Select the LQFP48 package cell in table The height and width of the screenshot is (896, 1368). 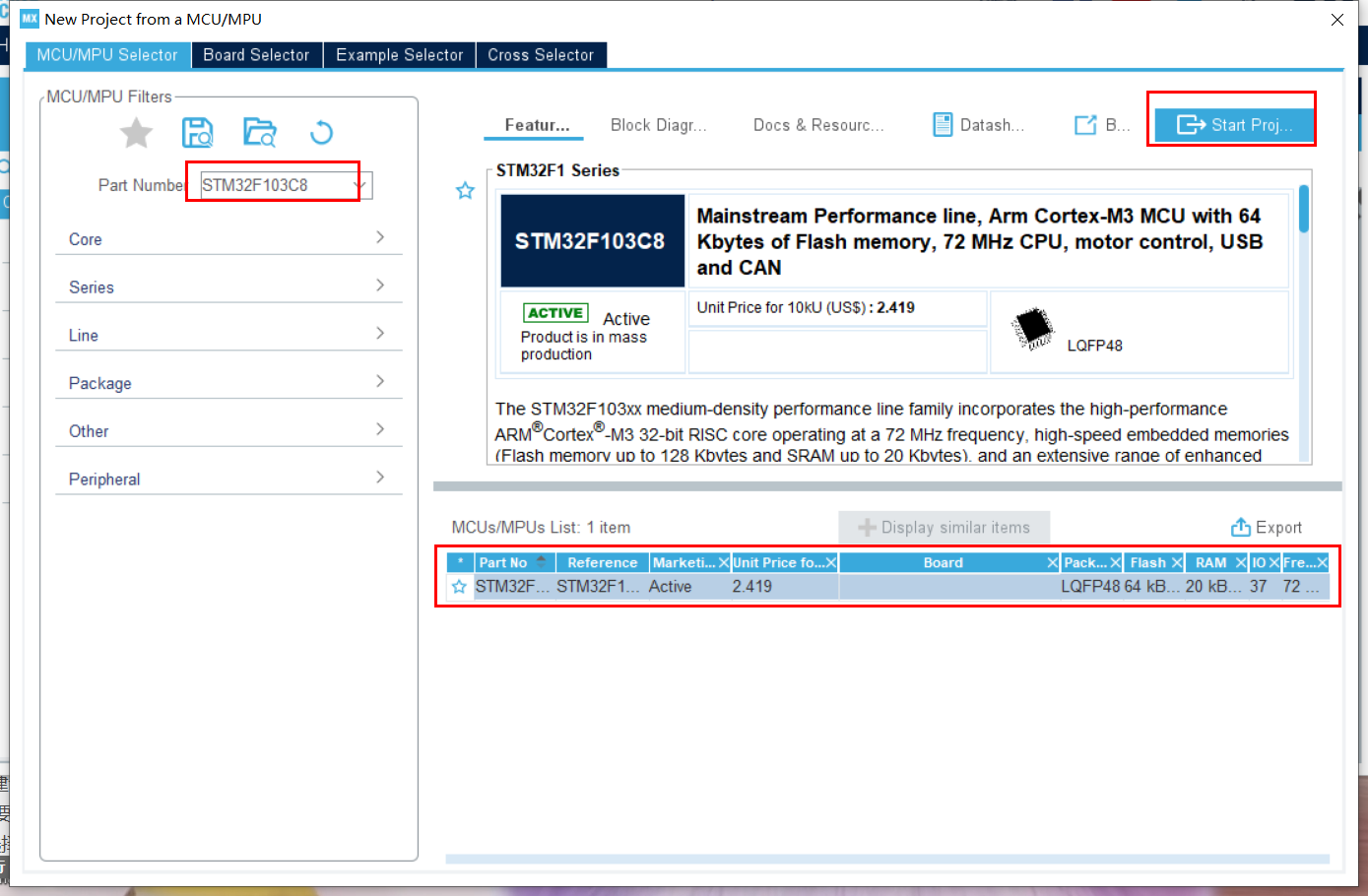click(1090, 586)
